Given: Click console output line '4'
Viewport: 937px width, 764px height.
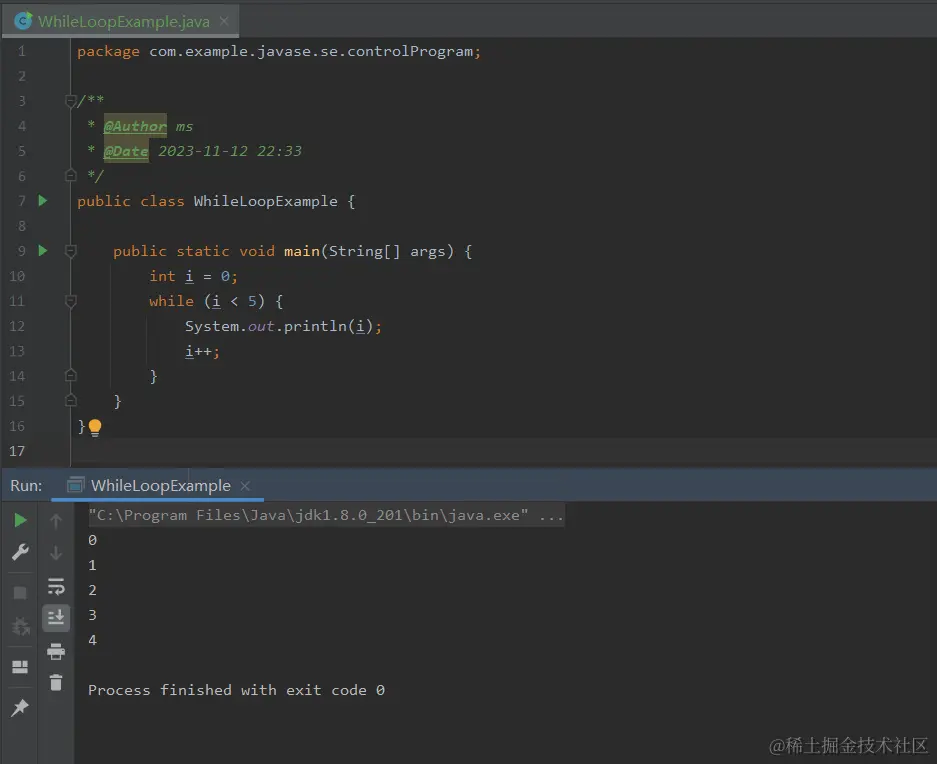Looking at the screenshot, I should click(x=93, y=640).
